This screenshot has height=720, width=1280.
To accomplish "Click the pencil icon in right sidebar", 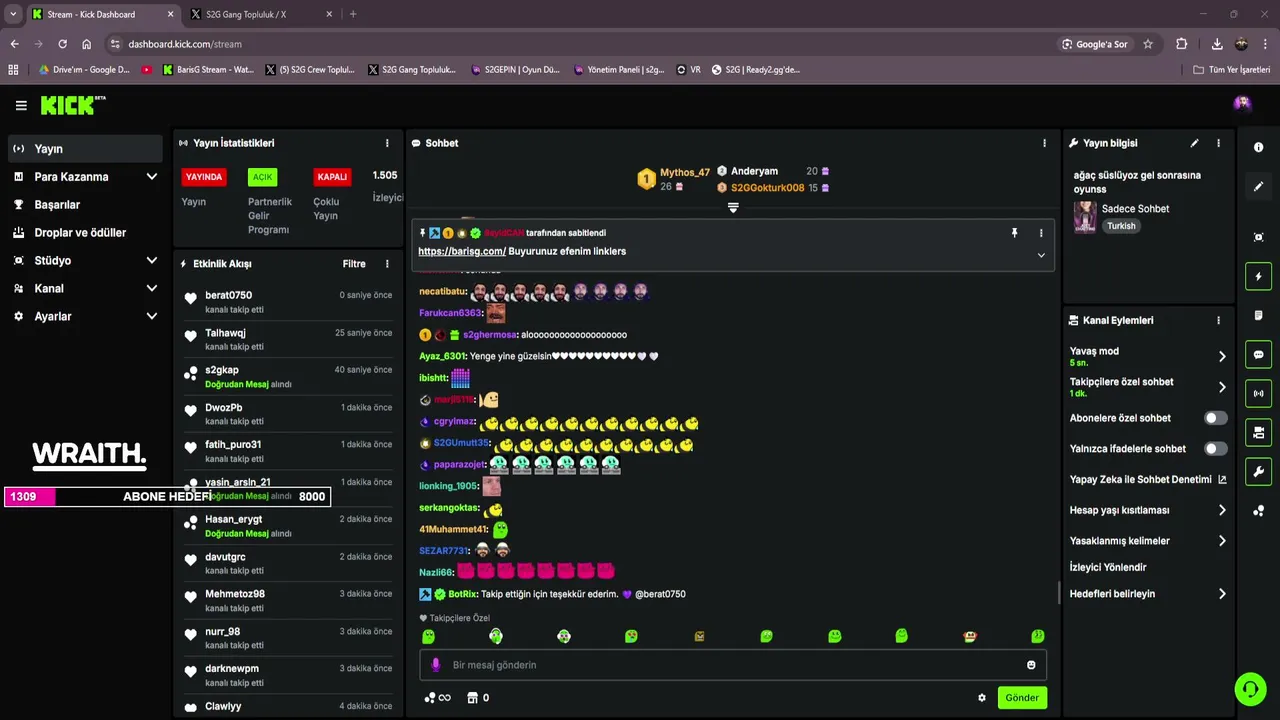I will [x=1258, y=186].
